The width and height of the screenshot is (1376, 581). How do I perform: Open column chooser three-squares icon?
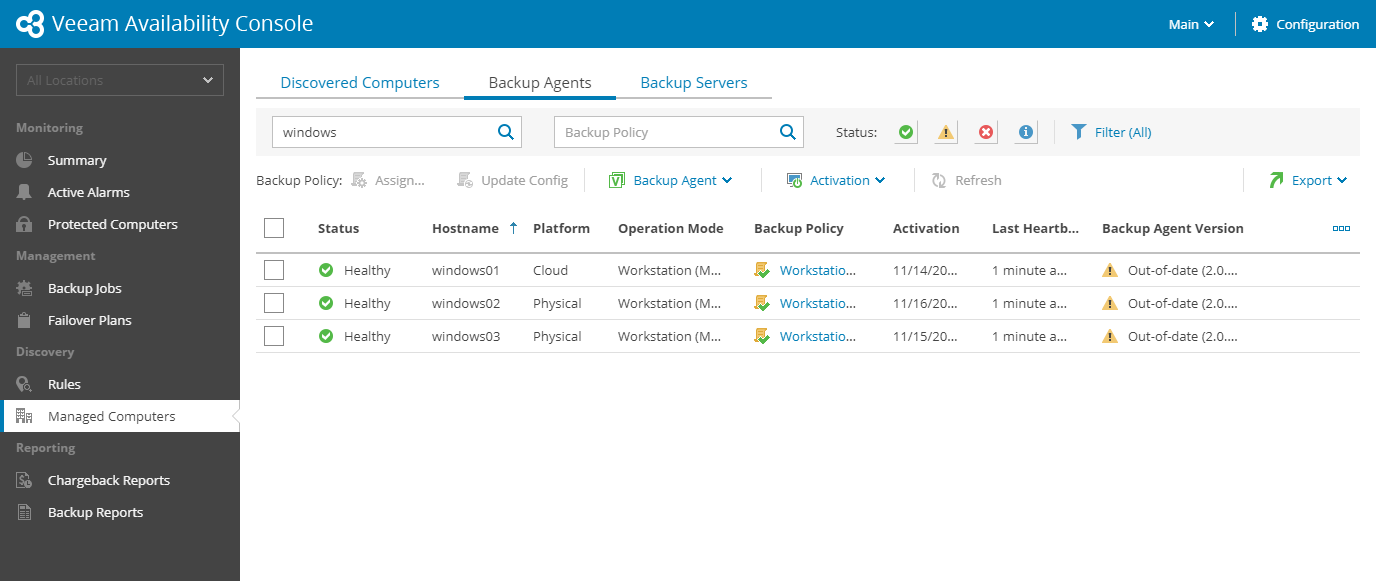click(1341, 228)
